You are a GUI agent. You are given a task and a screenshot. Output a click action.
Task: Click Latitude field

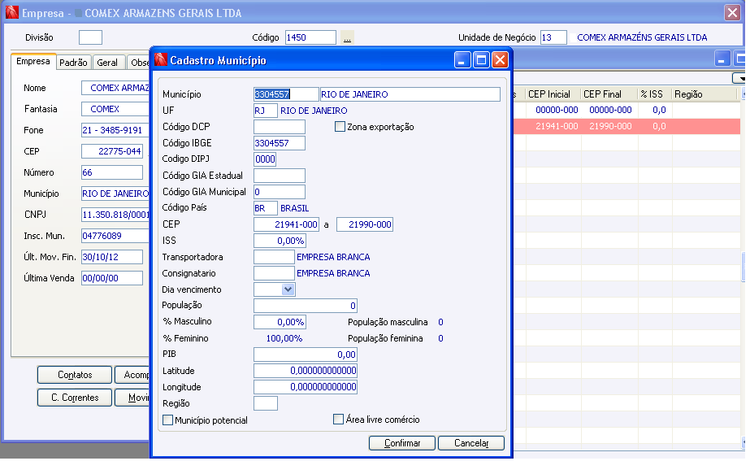pos(305,371)
